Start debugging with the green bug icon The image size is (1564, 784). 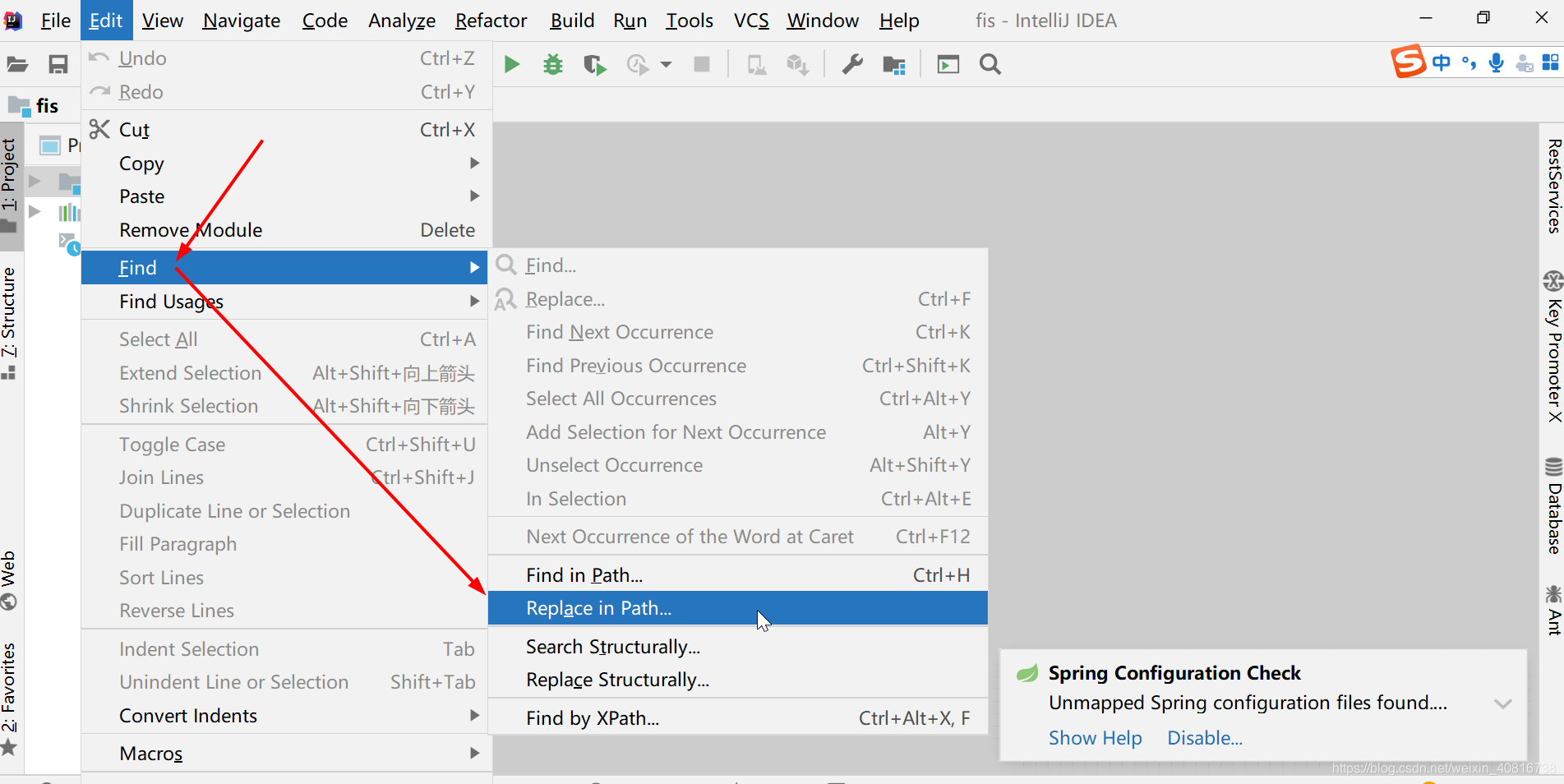pyautogui.click(x=553, y=64)
